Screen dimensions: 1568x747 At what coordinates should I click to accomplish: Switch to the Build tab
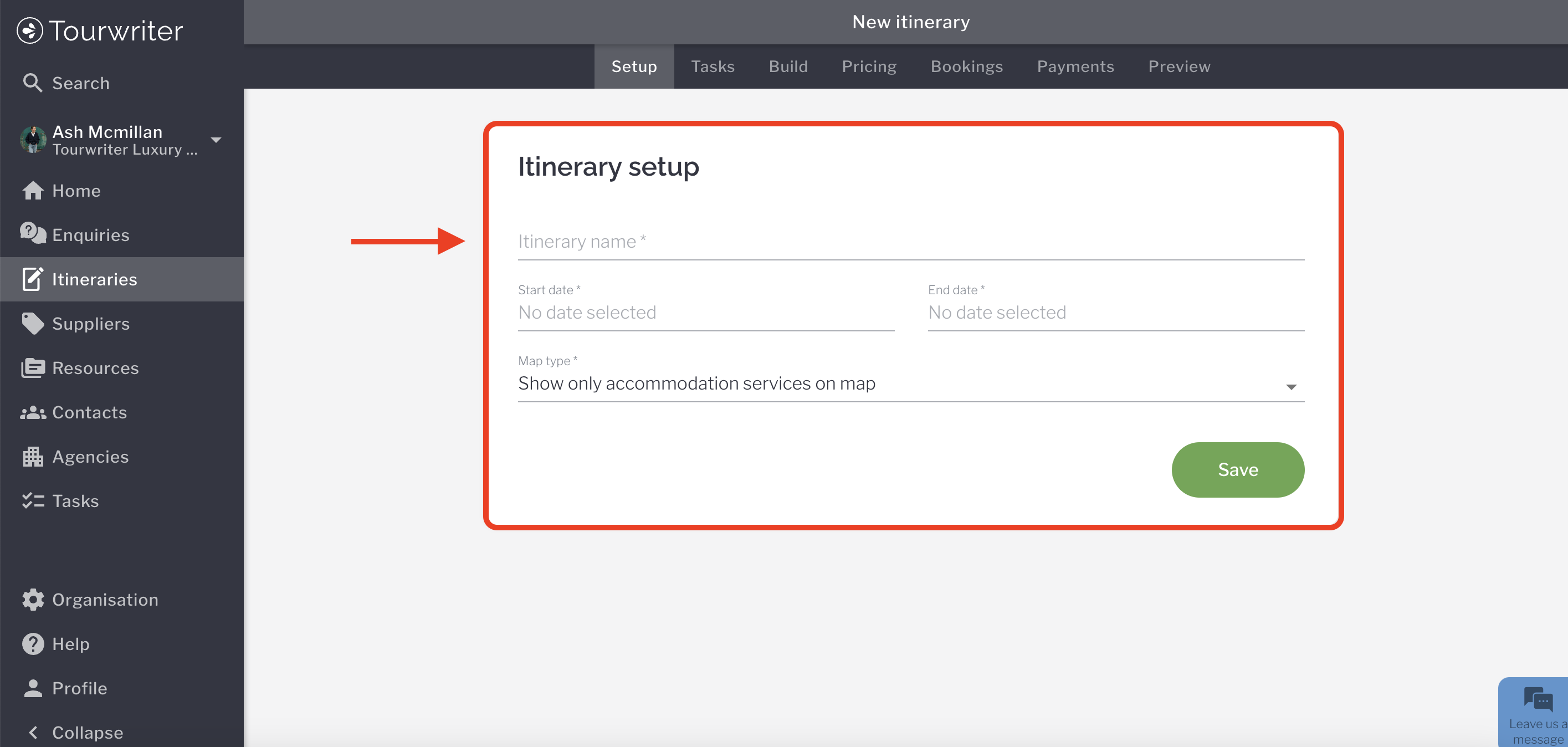click(x=788, y=66)
